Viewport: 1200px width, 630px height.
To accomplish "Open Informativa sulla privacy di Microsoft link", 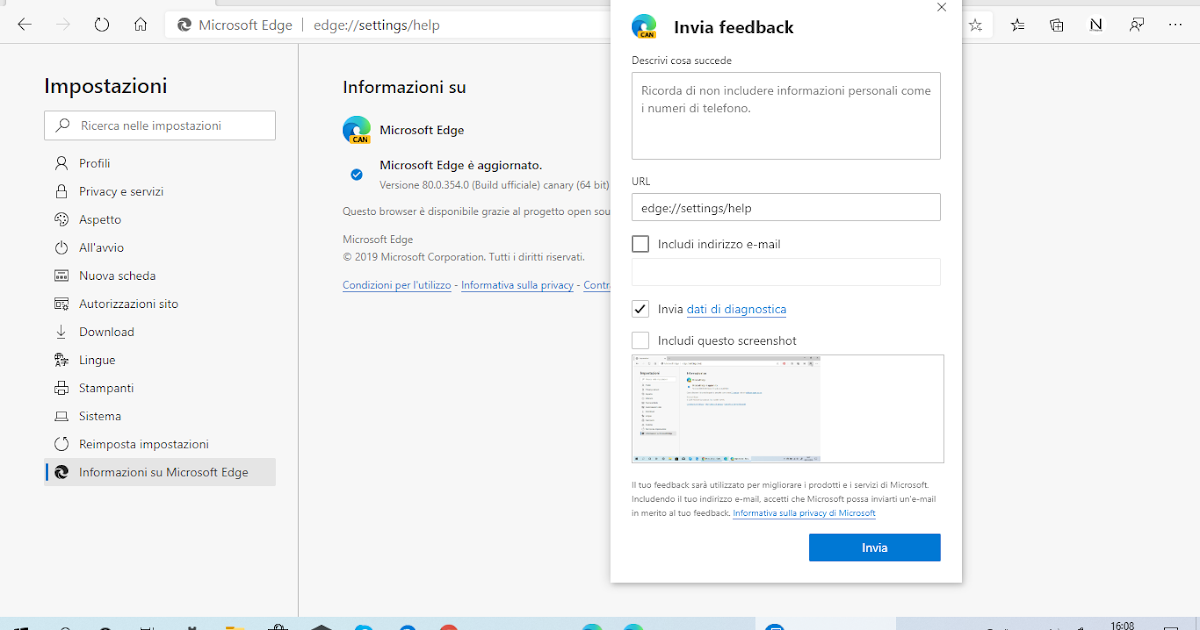I will pos(803,512).
